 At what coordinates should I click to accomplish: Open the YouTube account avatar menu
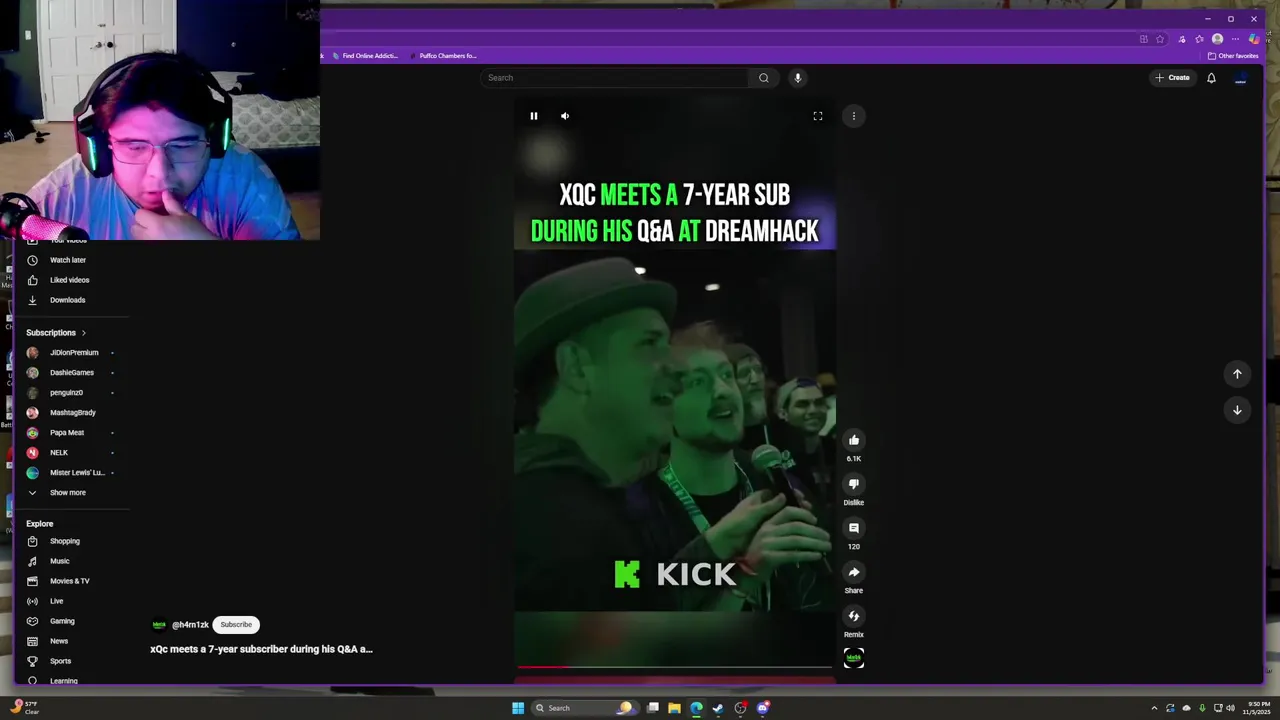tap(1241, 78)
